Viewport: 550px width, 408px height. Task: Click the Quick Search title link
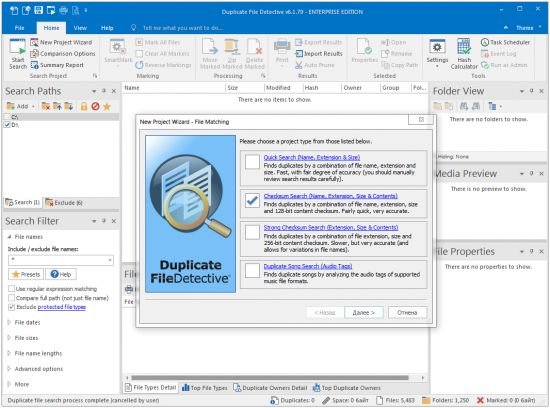point(311,157)
